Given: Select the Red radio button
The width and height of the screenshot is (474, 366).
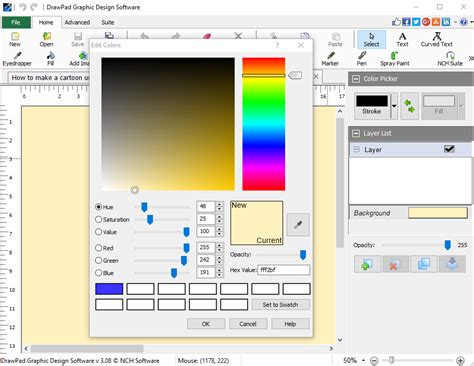Looking at the screenshot, I should 98,248.
